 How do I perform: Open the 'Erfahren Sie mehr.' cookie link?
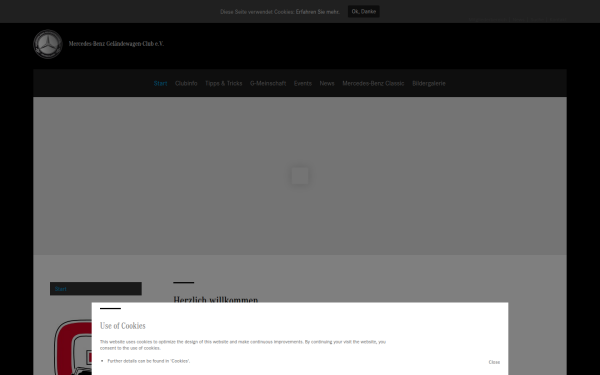pyautogui.click(x=318, y=12)
